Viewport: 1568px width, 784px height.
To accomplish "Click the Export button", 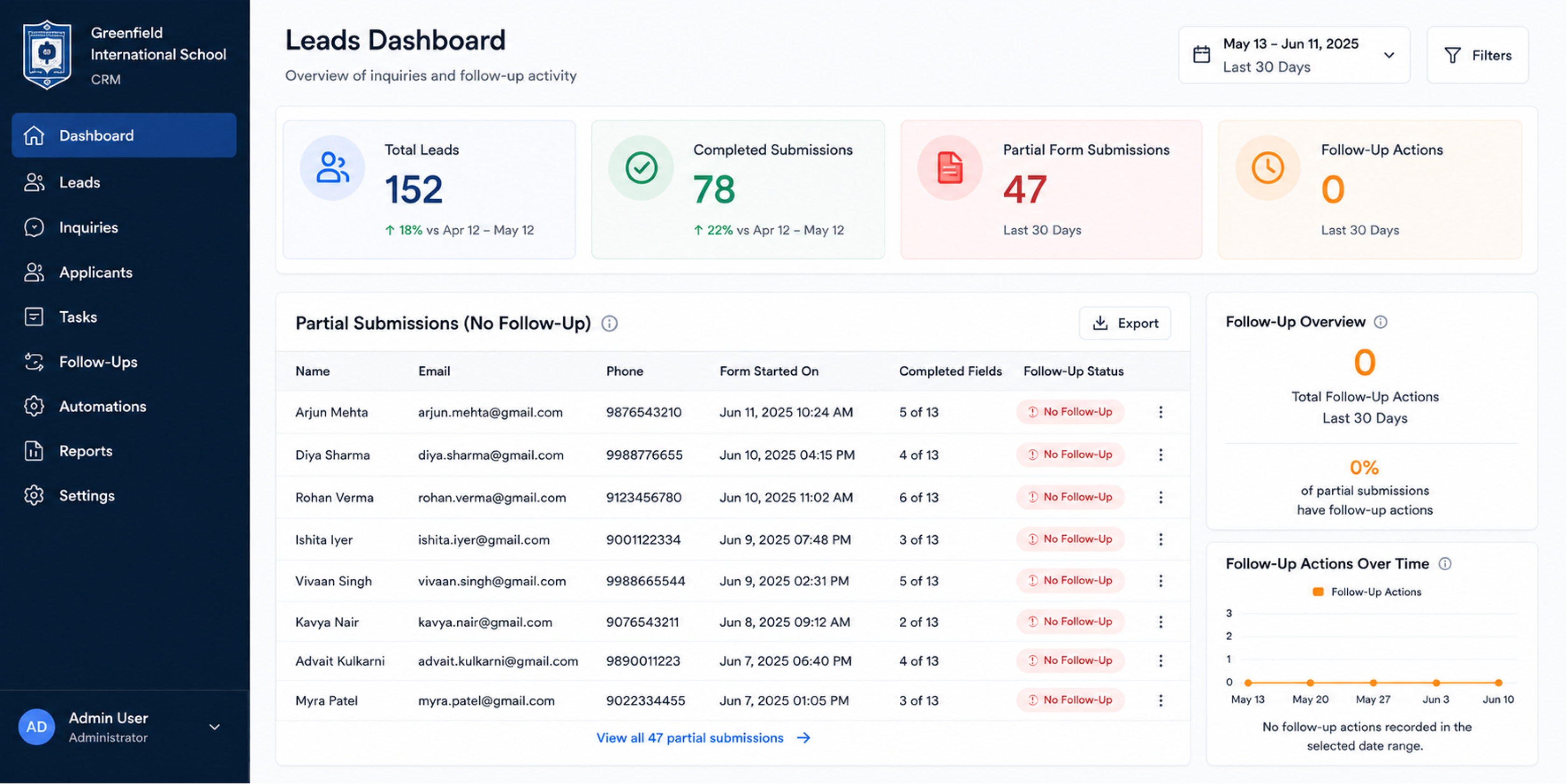I will point(1125,323).
